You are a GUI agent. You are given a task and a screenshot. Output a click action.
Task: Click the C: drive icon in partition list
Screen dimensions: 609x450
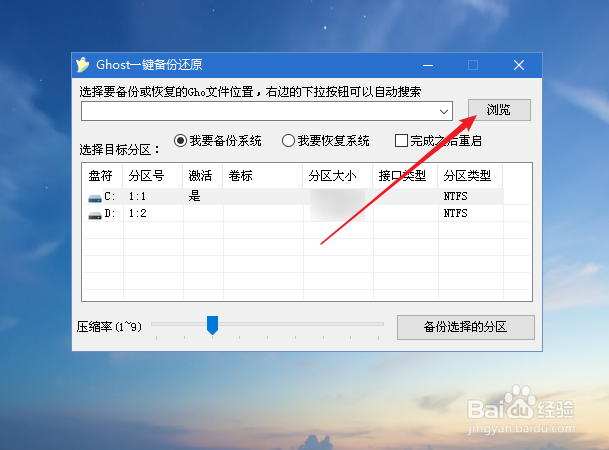click(x=95, y=198)
